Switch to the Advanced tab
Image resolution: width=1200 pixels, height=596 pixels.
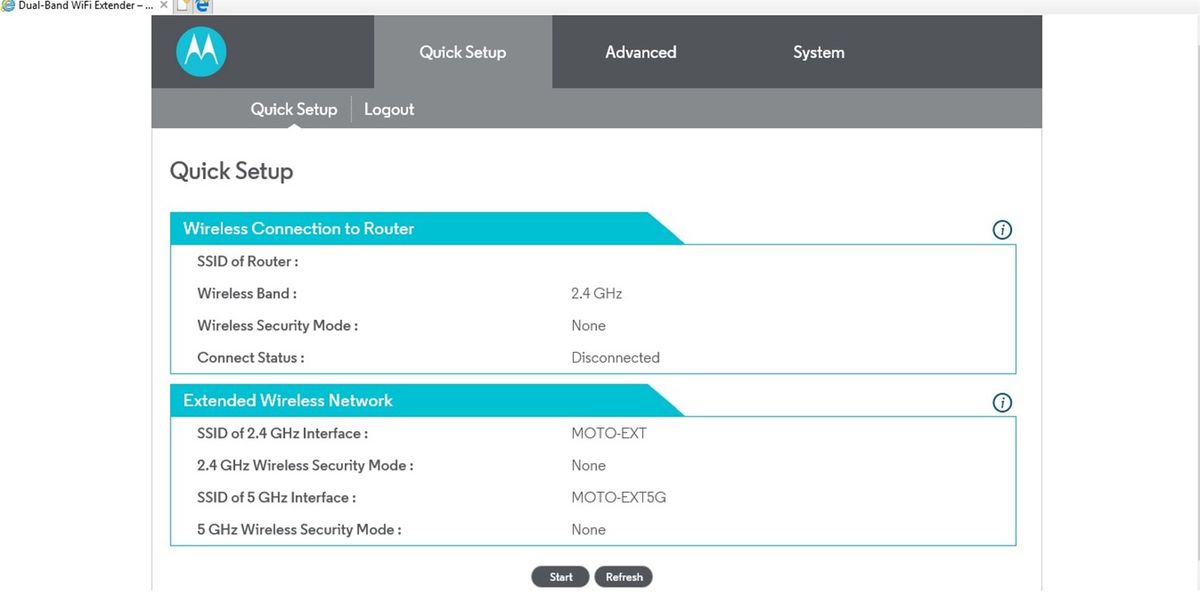[640, 51]
